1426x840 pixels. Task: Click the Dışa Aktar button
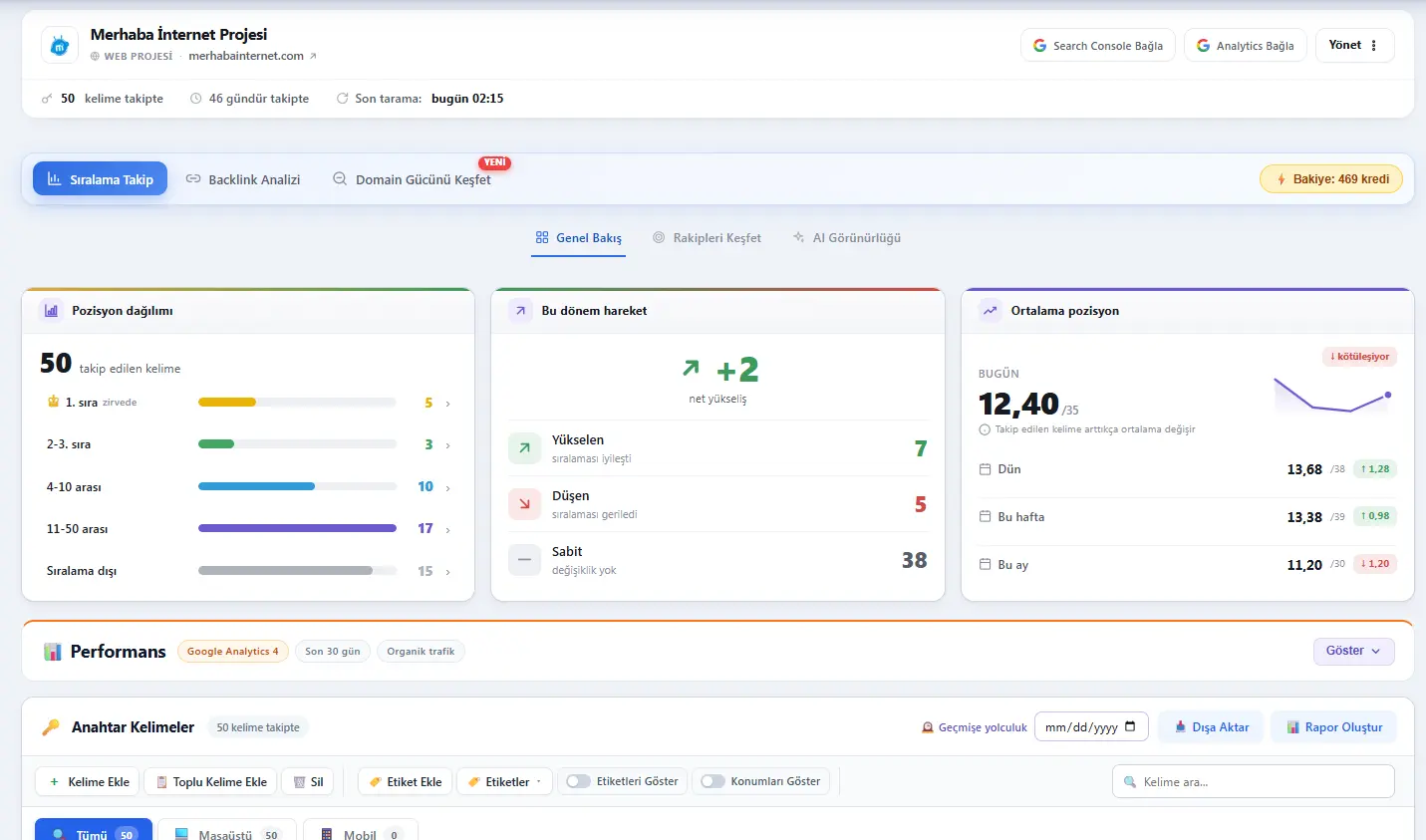pyautogui.click(x=1211, y=726)
